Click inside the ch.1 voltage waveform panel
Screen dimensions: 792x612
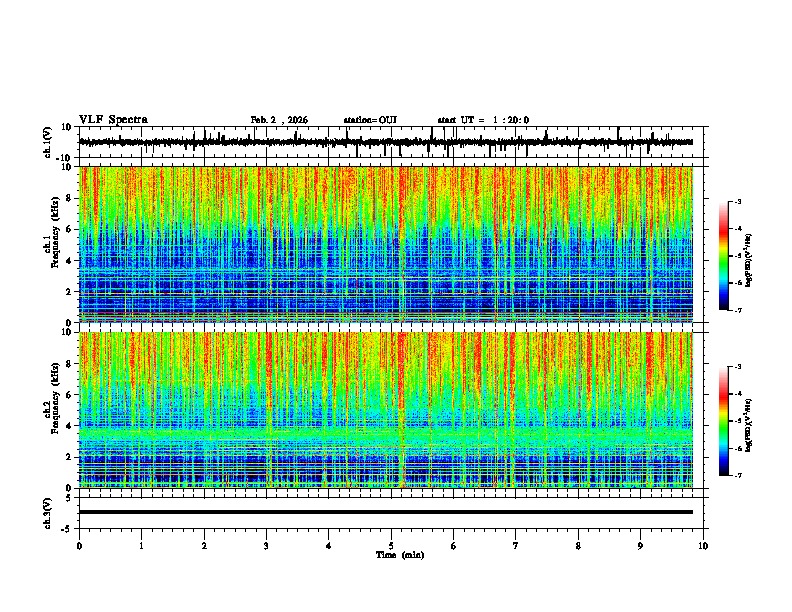click(x=393, y=142)
